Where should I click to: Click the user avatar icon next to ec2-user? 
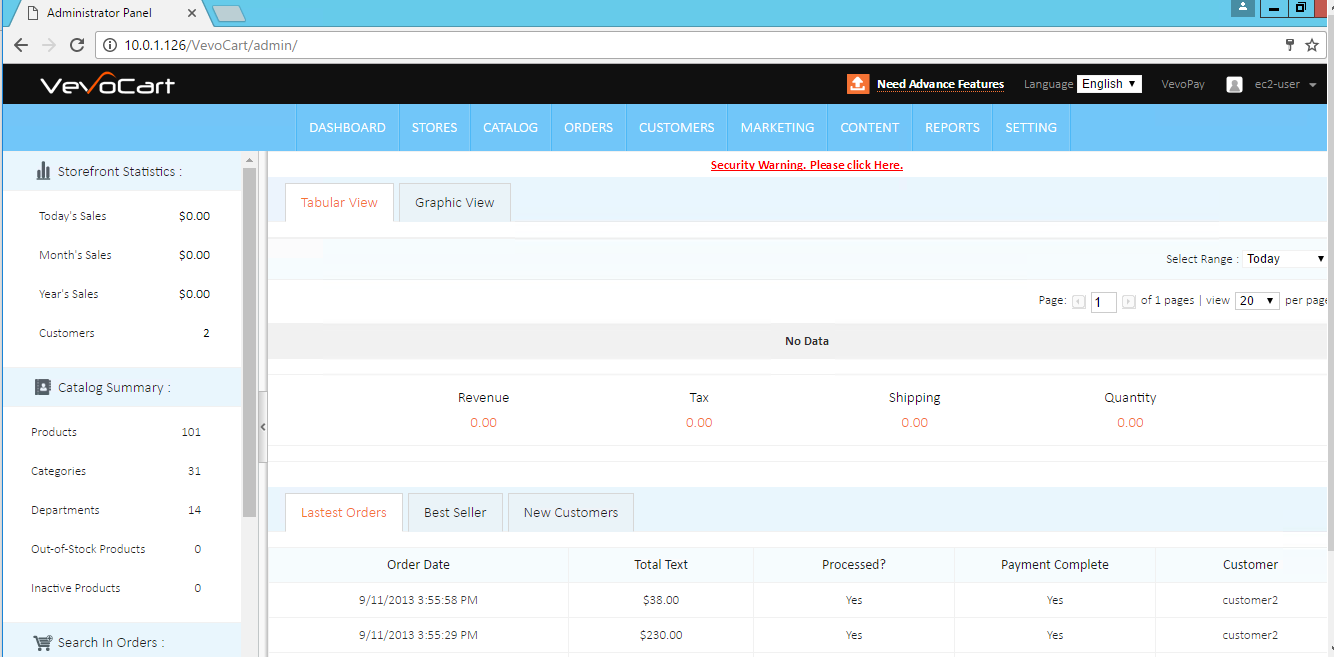click(x=1234, y=85)
